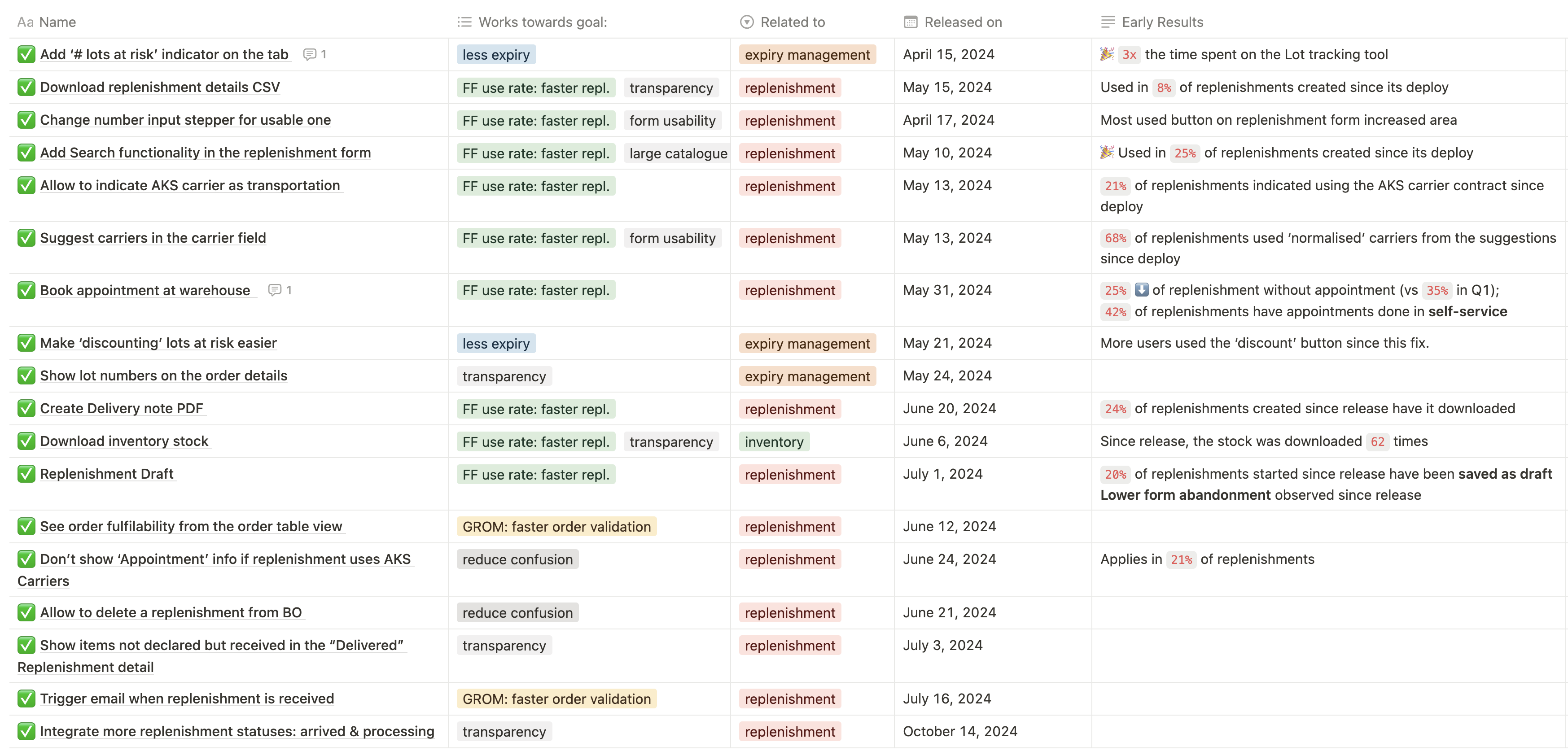Click green check icon for Change number input stepper
The width and height of the screenshot is (1568, 751).
pos(26,120)
